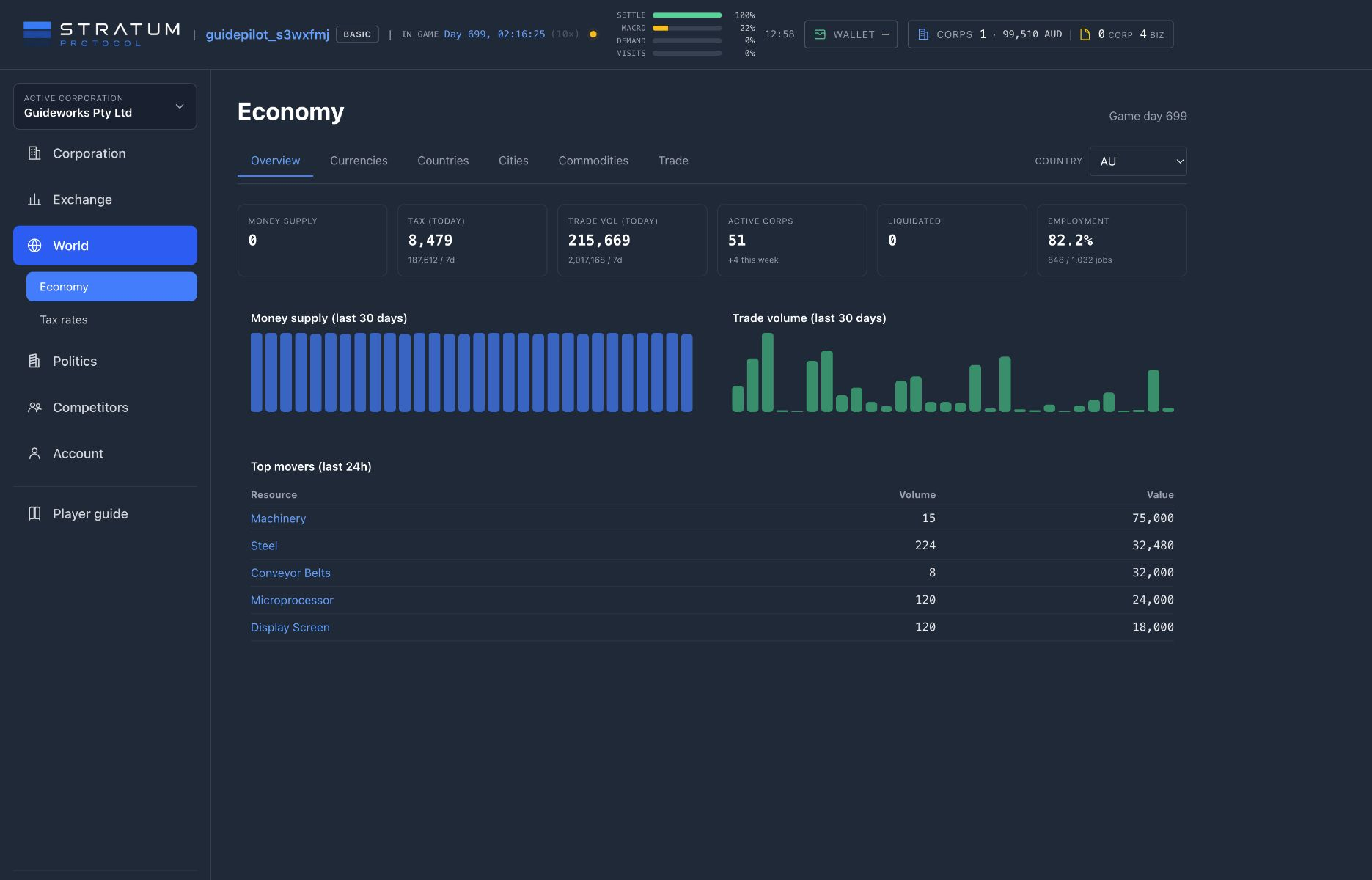
Task: Go to the Account section
Action: (x=105, y=453)
